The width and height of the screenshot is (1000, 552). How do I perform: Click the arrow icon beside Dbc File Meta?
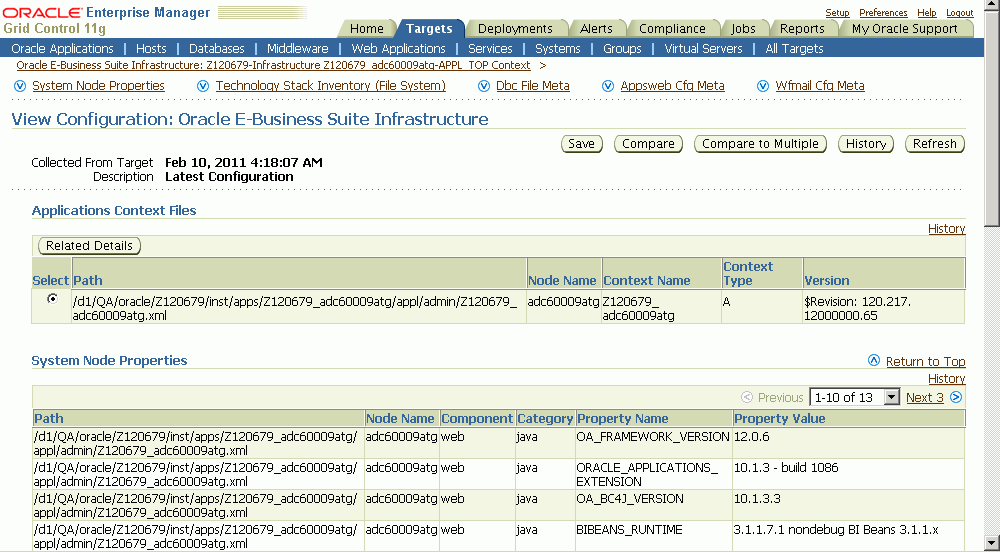[484, 86]
